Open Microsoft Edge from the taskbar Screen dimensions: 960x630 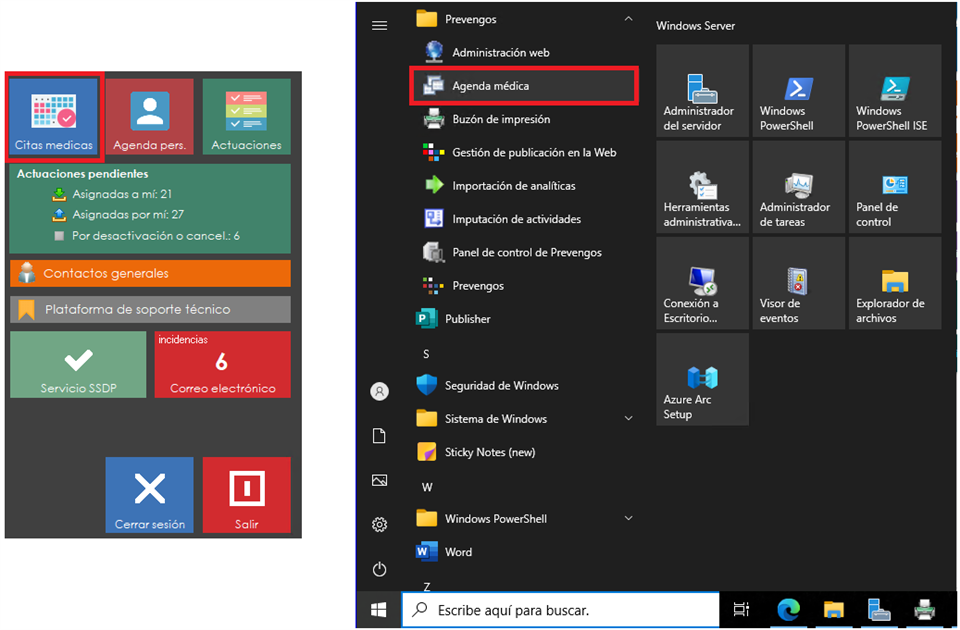coord(789,609)
